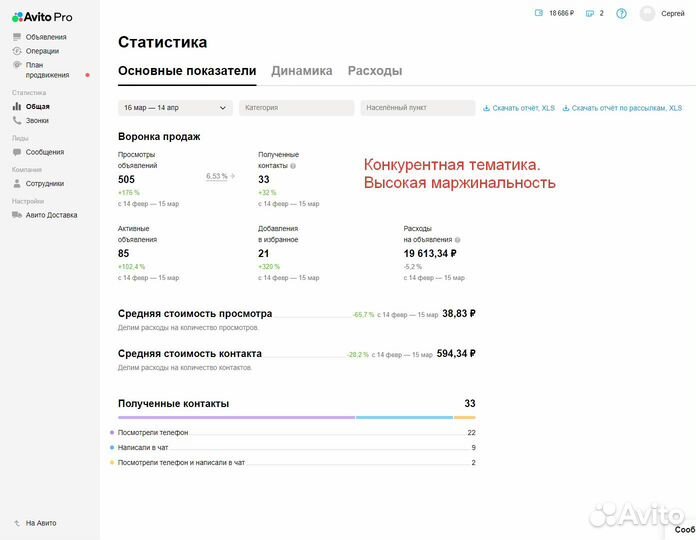Select Общая statistics bar-chart icon
696x540 pixels.
(17, 106)
